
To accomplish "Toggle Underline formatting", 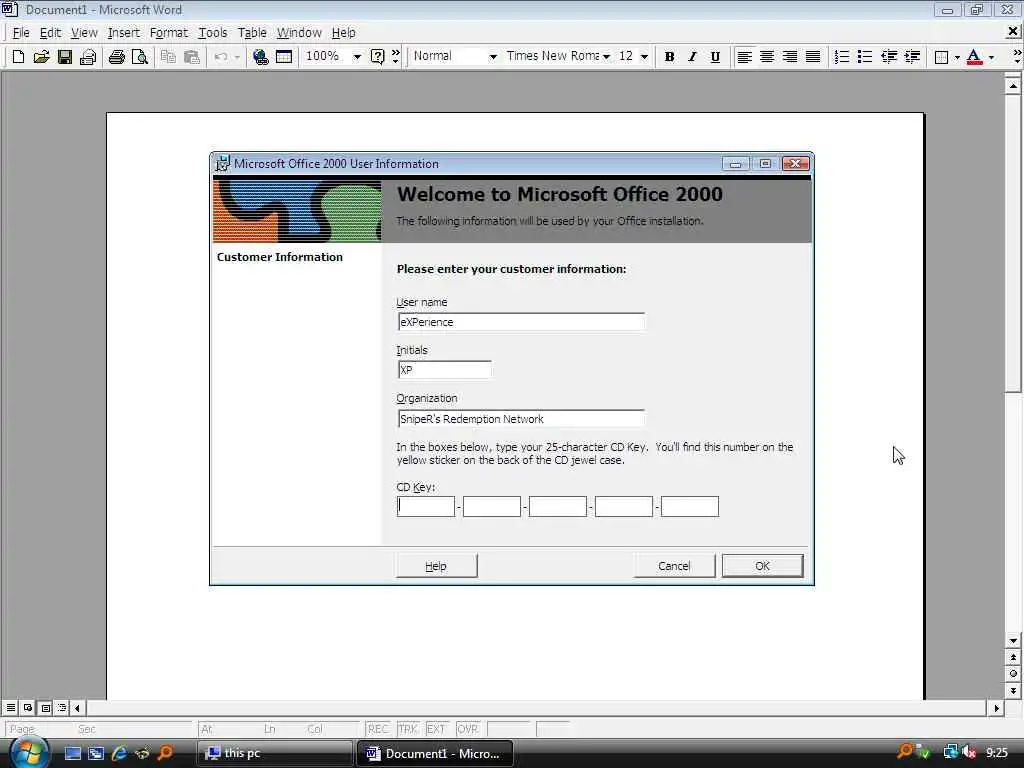I will (715, 57).
